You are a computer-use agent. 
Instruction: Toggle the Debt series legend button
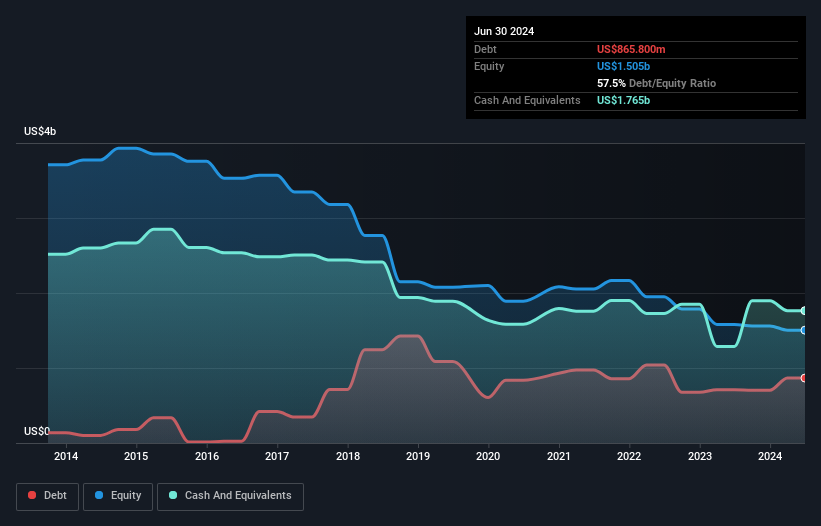[x=48, y=496]
